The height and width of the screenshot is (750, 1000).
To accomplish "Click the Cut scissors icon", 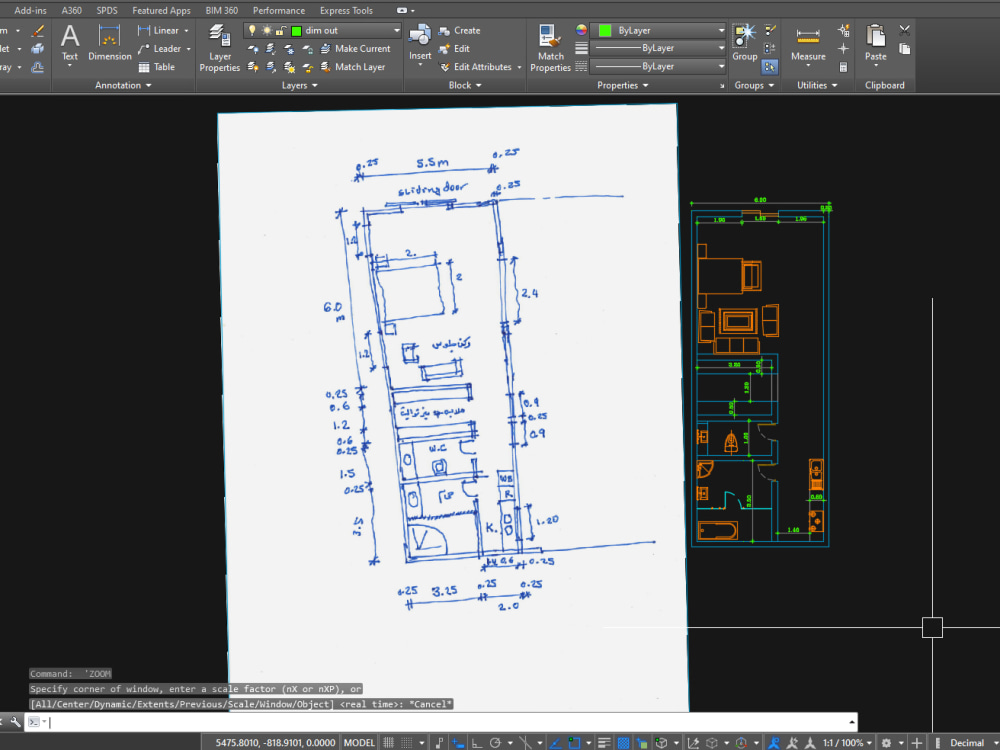I will pos(904,31).
